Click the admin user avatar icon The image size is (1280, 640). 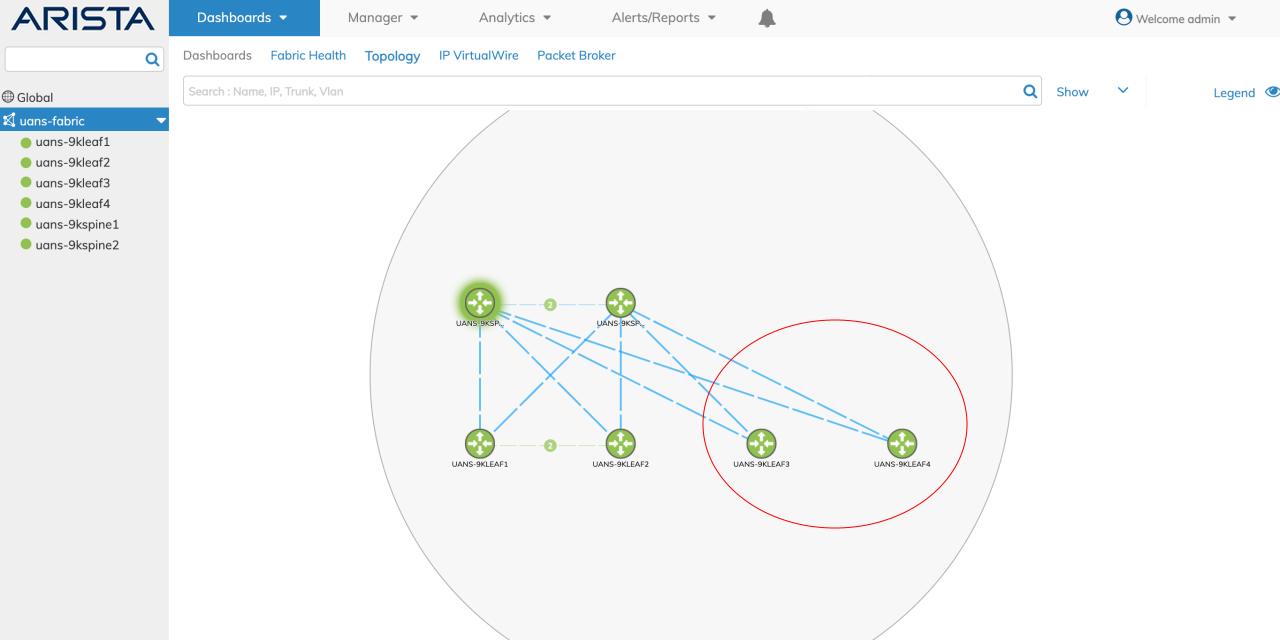[x=1124, y=17]
